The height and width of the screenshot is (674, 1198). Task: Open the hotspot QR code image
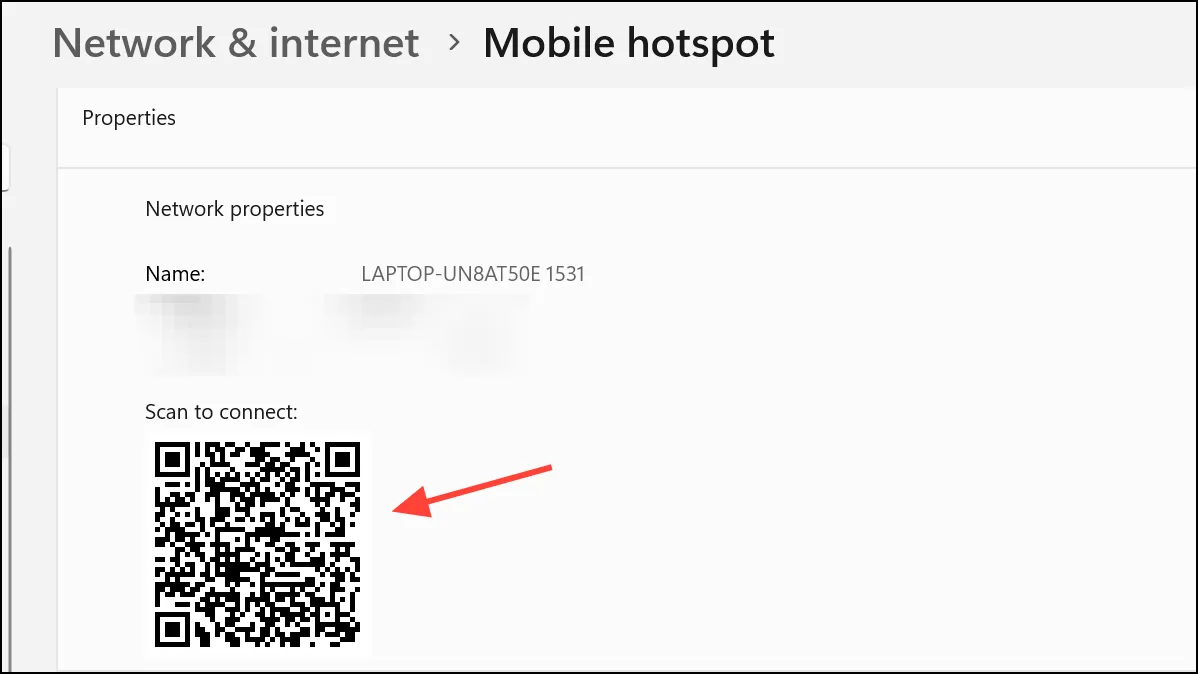[257, 544]
